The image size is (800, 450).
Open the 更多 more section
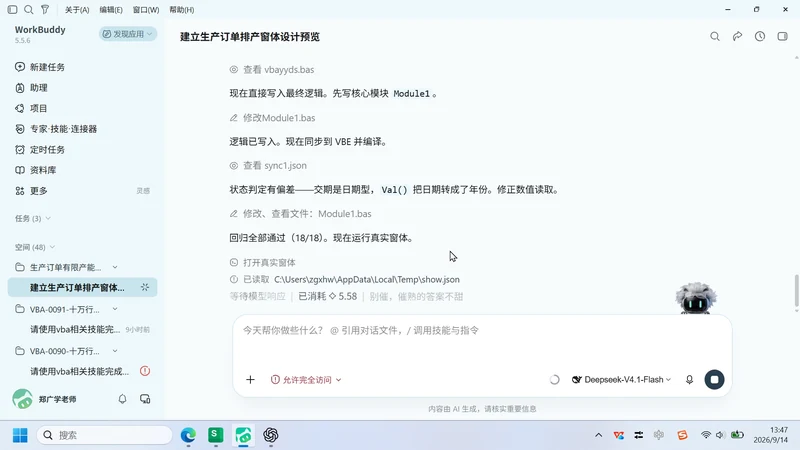[x=39, y=191]
